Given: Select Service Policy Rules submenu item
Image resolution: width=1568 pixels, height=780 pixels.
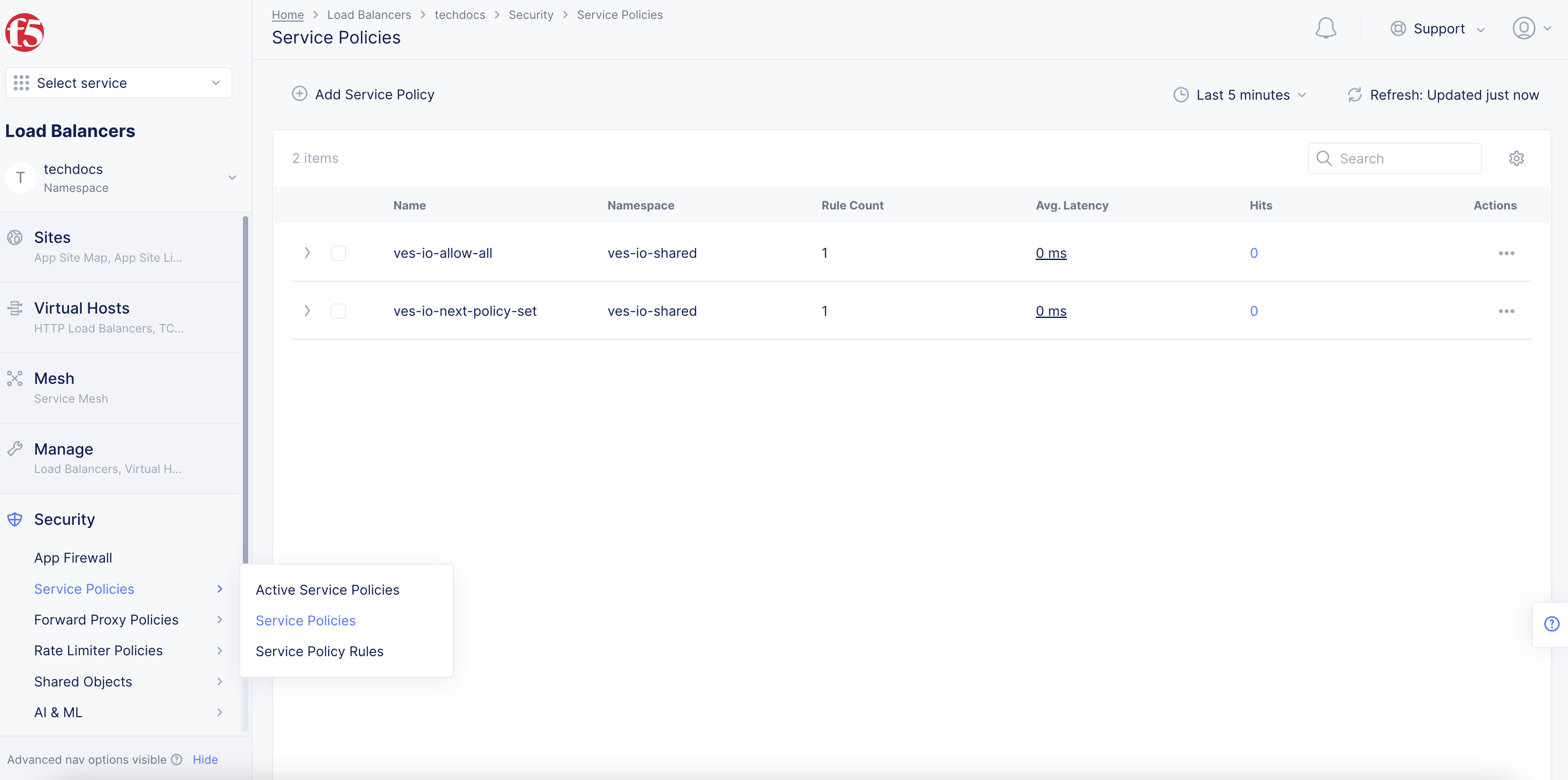Looking at the screenshot, I should tap(320, 651).
